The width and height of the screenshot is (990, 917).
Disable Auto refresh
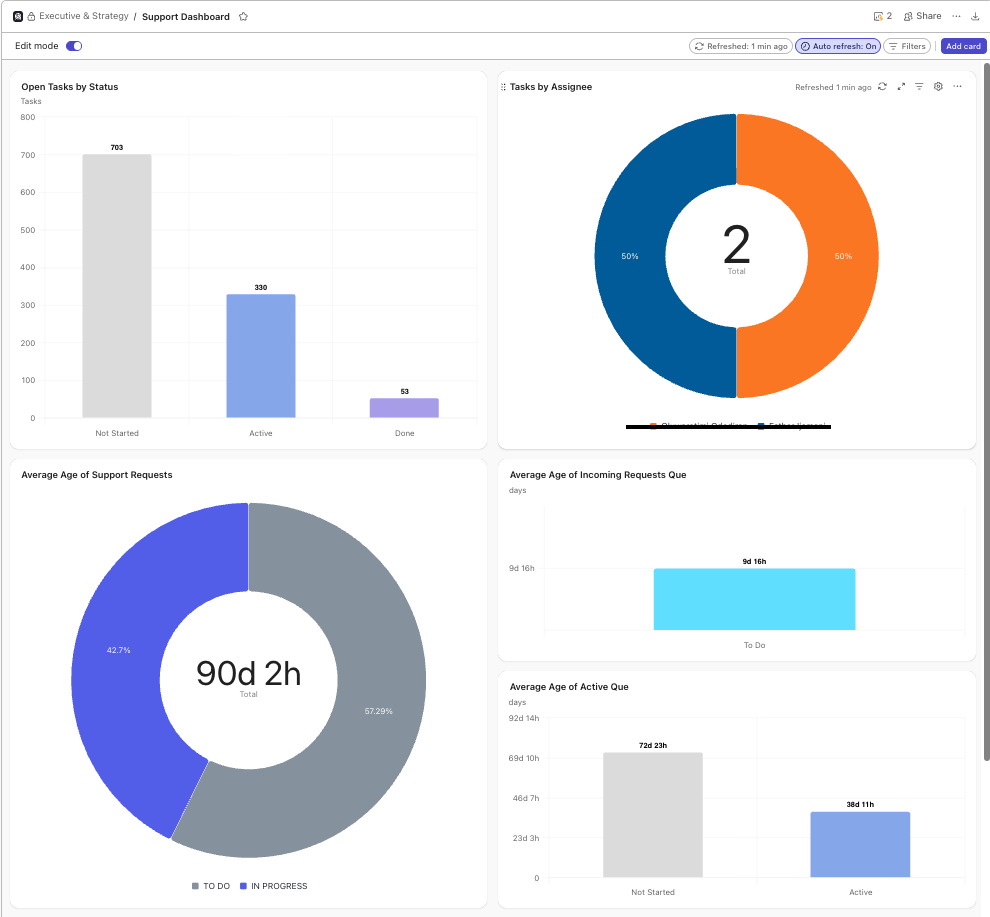click(x=837, y=46)
